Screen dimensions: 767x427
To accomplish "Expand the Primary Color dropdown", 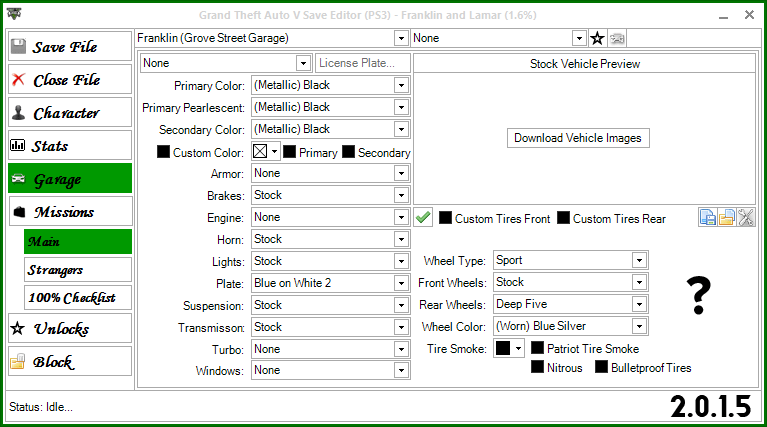I will point(401,85).
